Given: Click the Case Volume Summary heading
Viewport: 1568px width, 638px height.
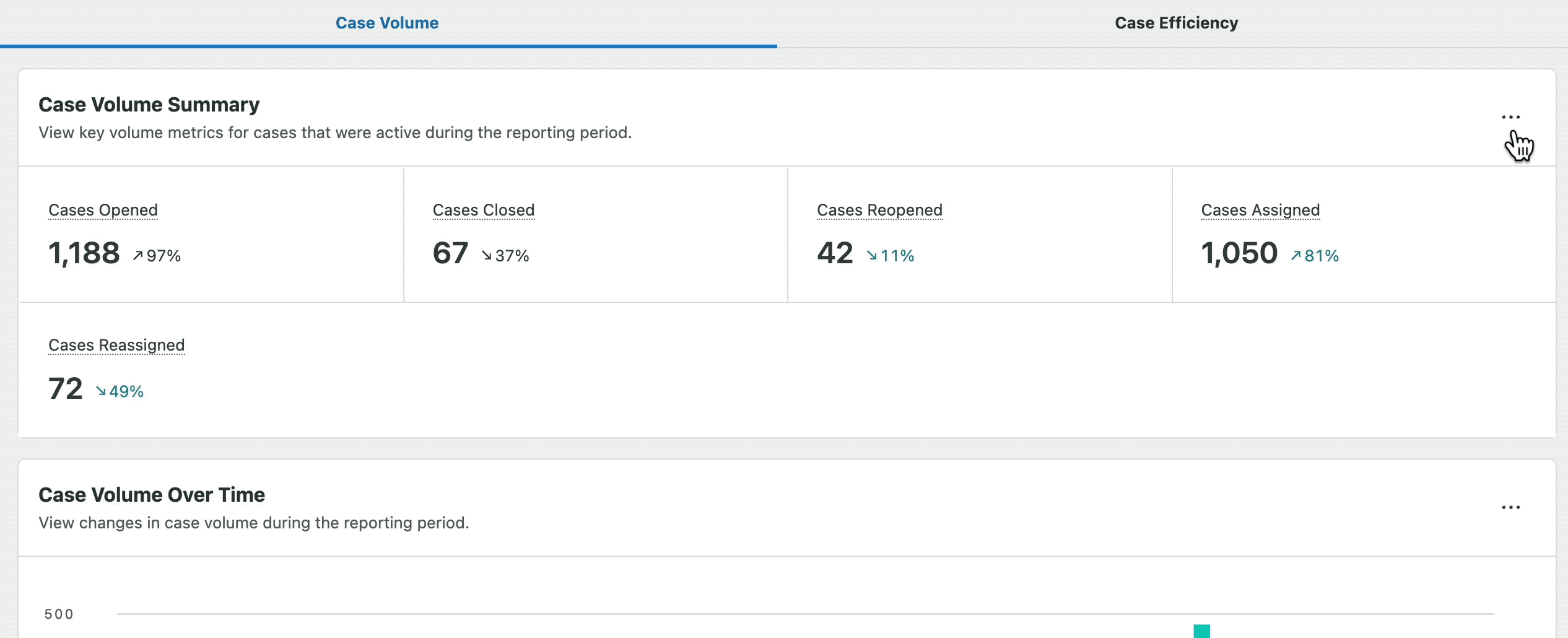Looking at the screenshot, I should point(149,104).
